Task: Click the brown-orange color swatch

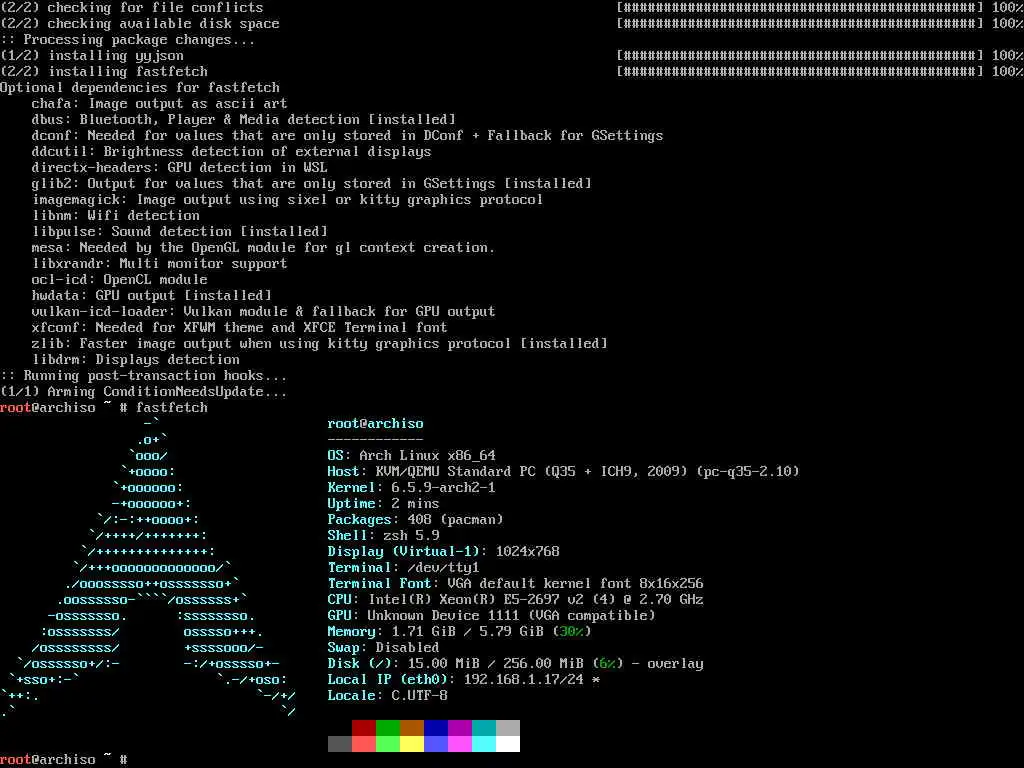Action: 412,728
